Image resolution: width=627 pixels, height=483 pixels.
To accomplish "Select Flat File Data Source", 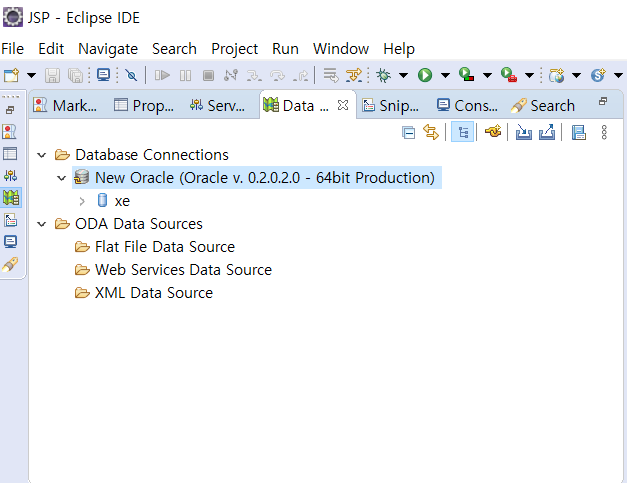I will point(164,247).
